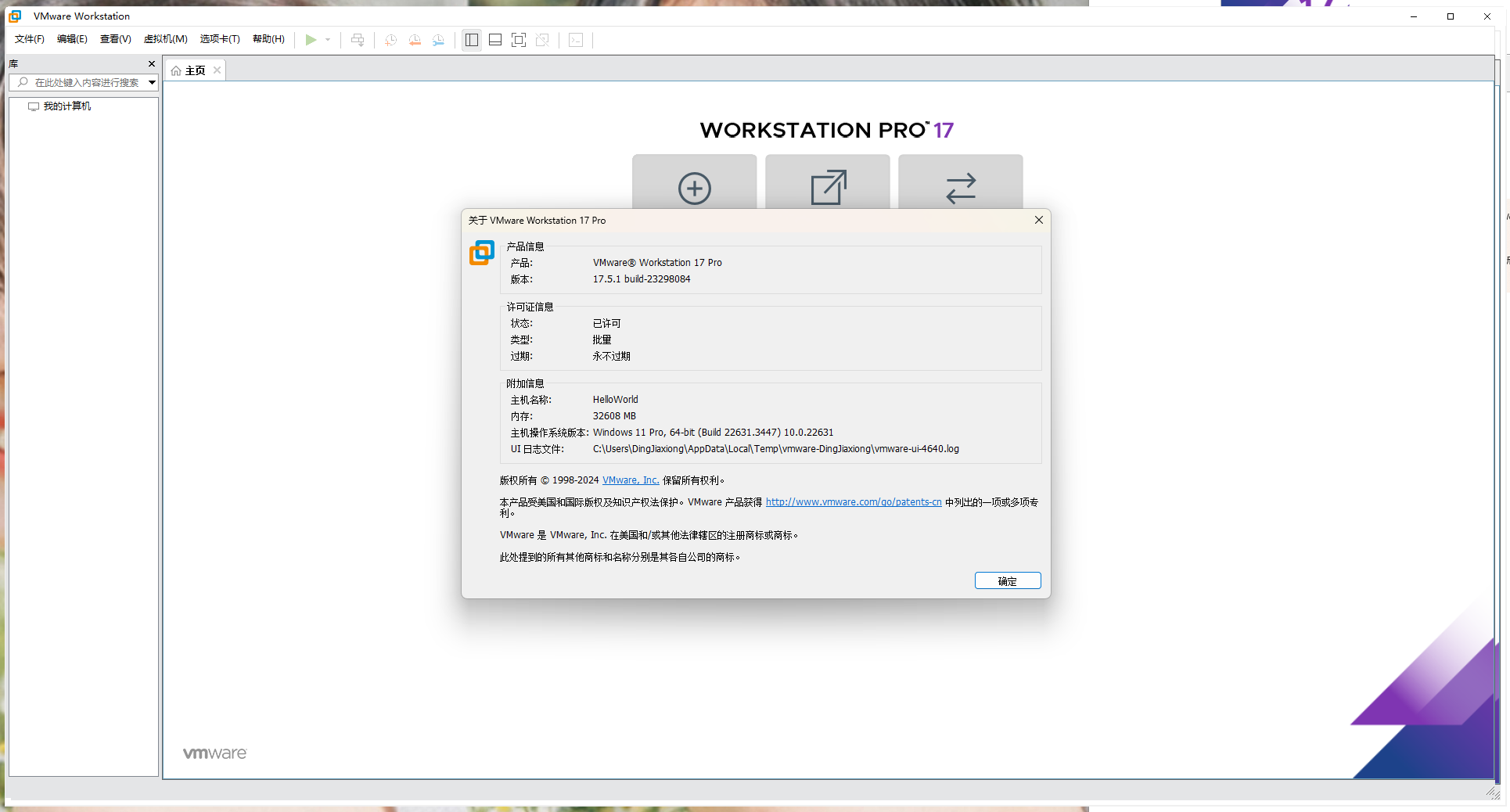
Task: Toggle the thumbnail bar view icon
Action: [495, 40]
